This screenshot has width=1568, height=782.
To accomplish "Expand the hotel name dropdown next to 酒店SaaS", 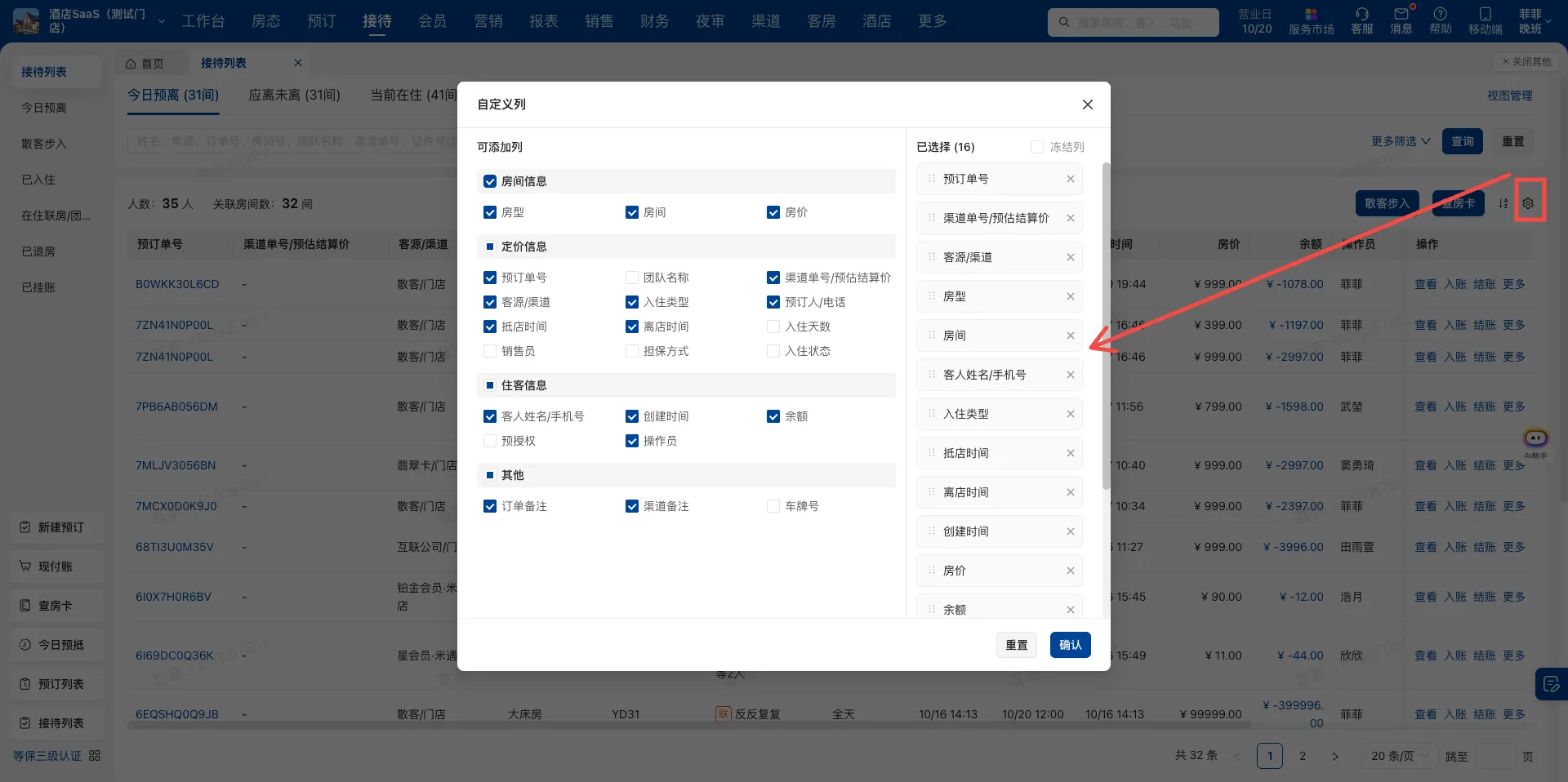I will (161, 23).
